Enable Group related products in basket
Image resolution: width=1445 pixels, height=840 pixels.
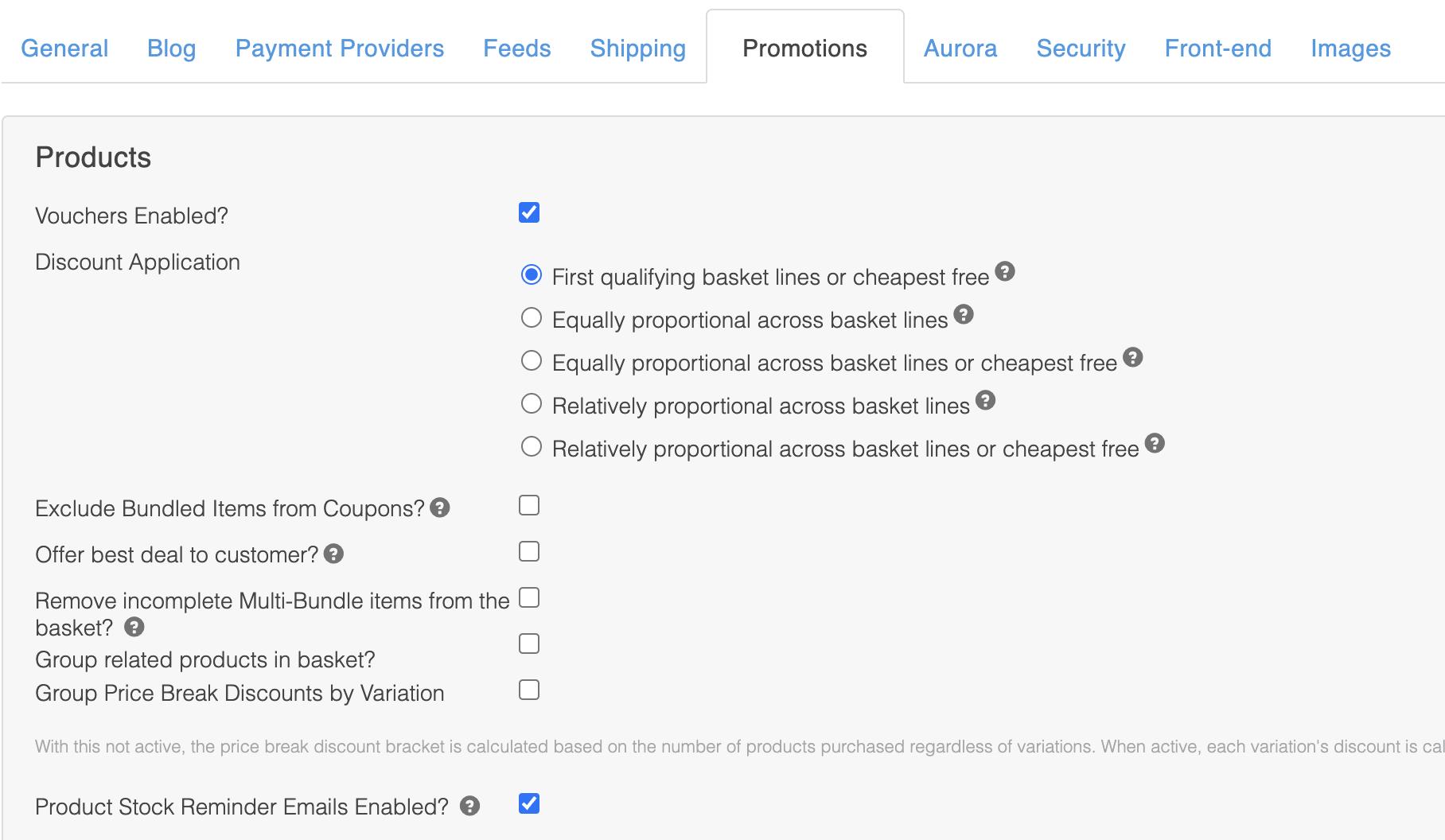tap(529, 644)
